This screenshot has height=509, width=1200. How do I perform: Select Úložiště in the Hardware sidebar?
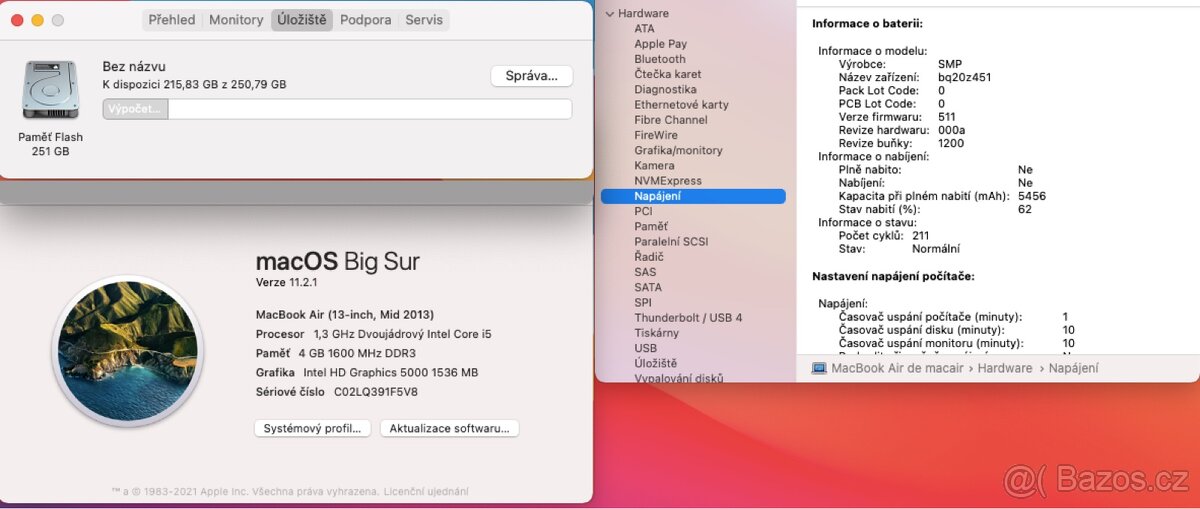click(x=655, y=363)
